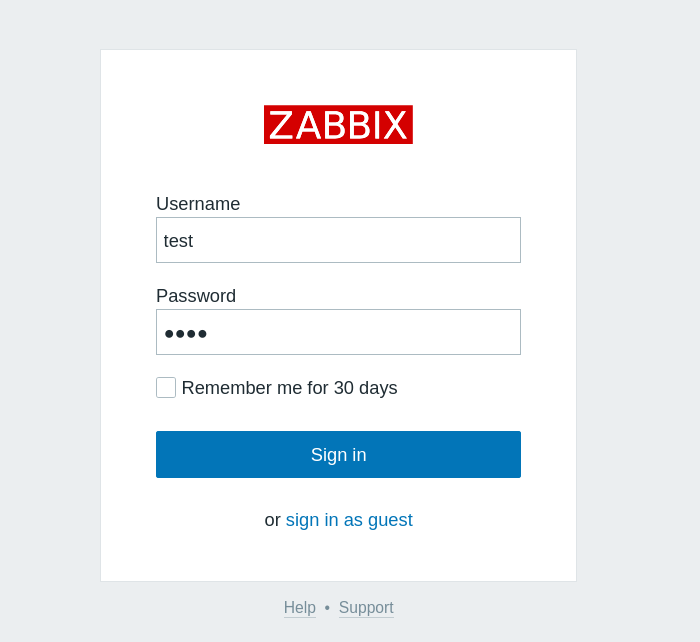Screen dimensions: 700x642
Task: Click the letter X in the logo
Action: click(396, 126)
